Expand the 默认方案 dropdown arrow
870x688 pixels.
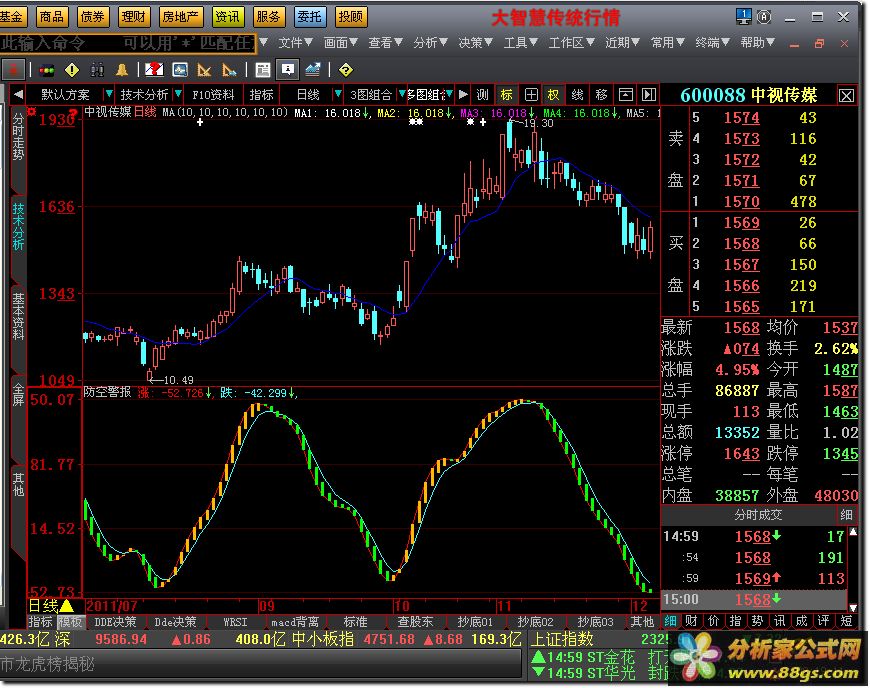tap(109, 94)
